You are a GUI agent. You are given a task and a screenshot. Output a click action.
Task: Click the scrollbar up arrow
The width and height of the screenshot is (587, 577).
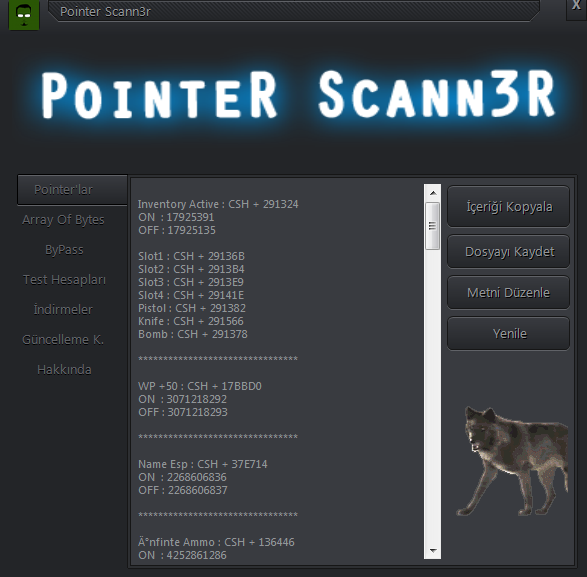[433, 193]
